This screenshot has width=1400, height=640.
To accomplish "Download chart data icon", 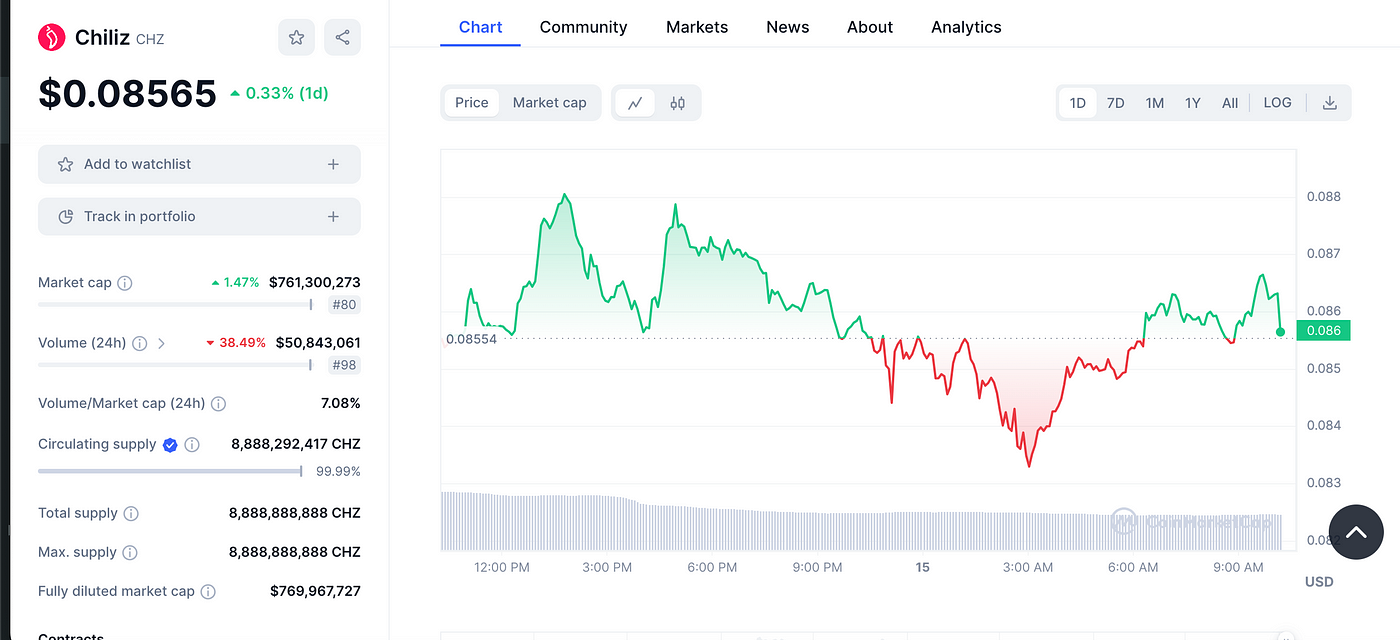I will pos(1329,103).
